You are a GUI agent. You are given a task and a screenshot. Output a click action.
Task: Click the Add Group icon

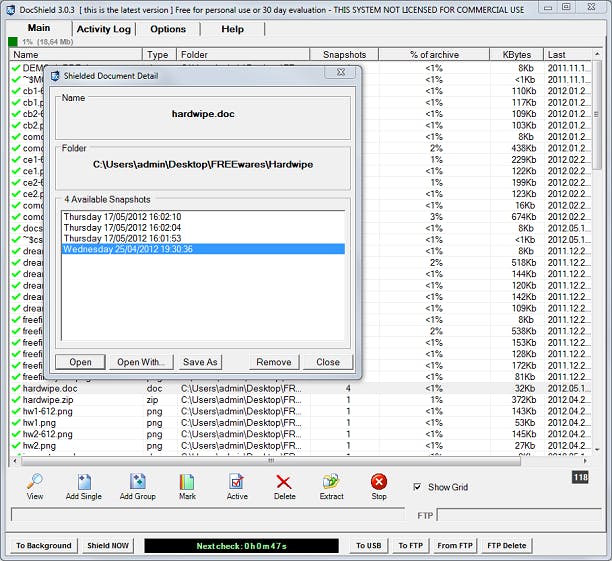[137, 481]
